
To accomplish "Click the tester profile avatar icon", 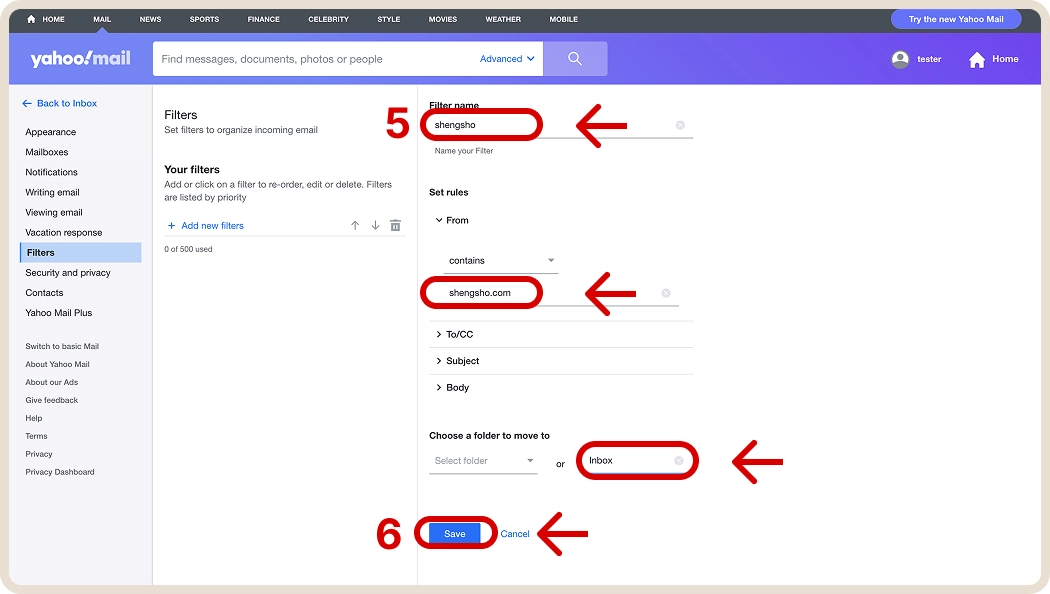I will tap(900, 59).
